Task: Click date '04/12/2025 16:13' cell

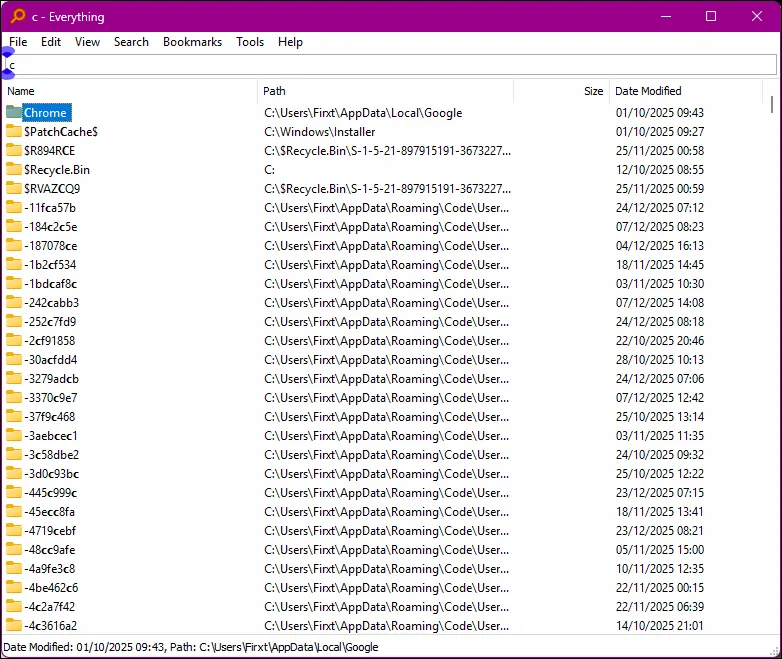Action: point(660,245)
